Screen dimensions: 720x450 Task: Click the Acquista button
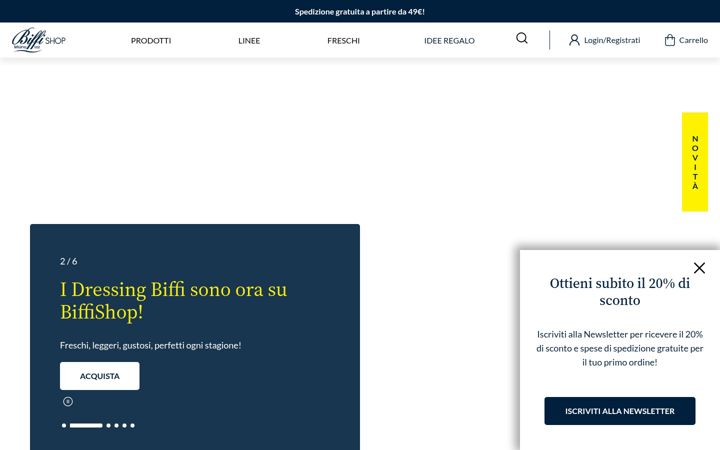pyautogui.click(x=100, y=376)
